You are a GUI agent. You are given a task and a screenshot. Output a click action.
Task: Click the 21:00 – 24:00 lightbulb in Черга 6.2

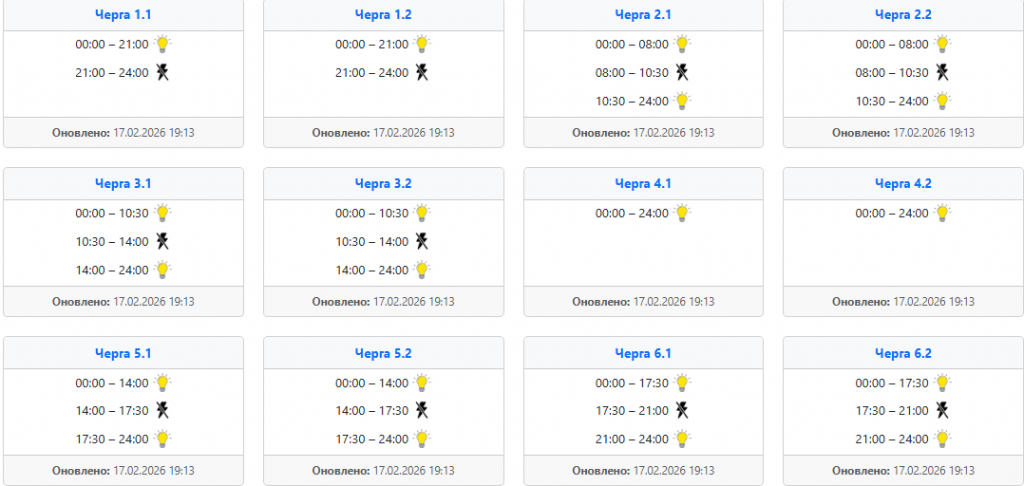[942, 439]
